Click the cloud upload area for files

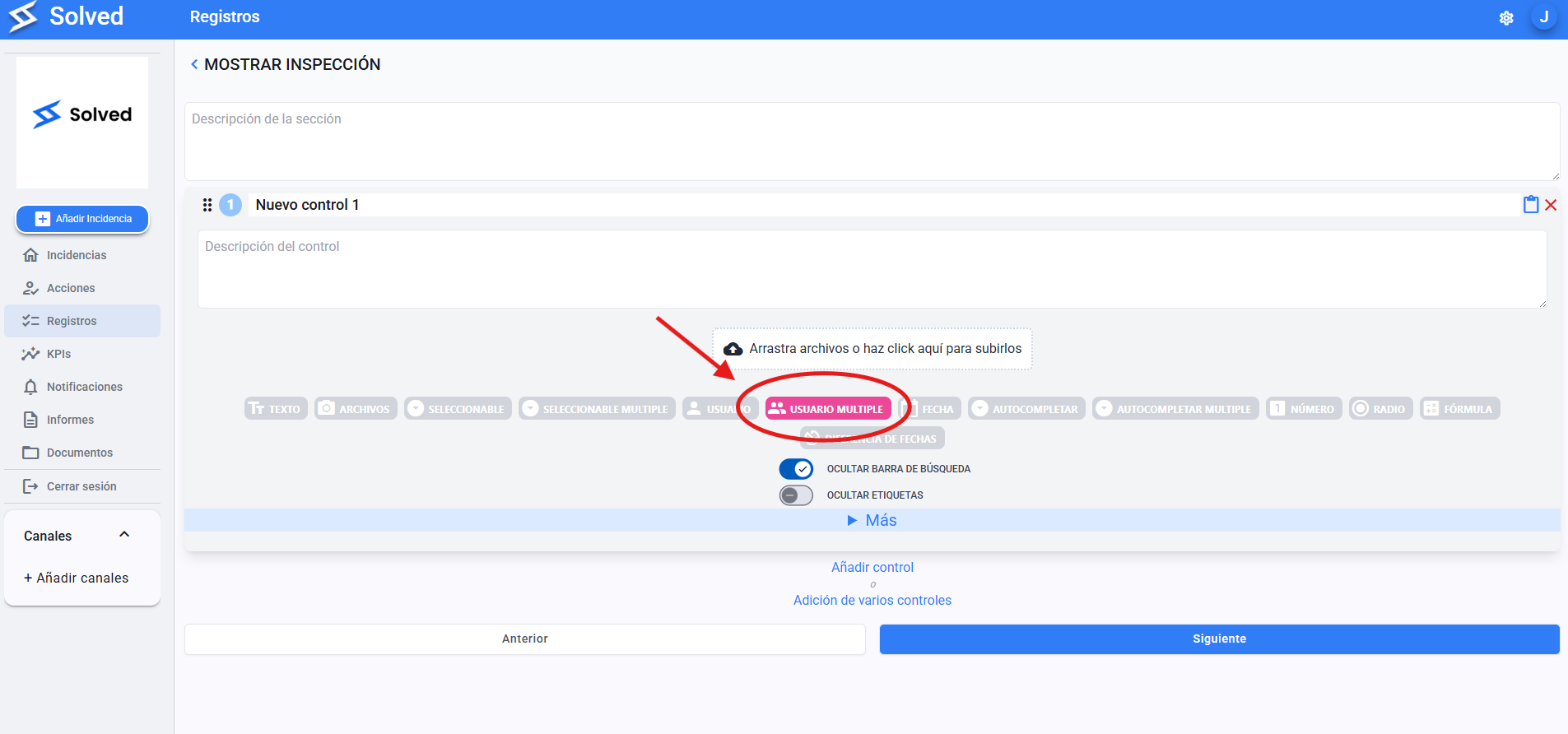[x=872, y=349]
